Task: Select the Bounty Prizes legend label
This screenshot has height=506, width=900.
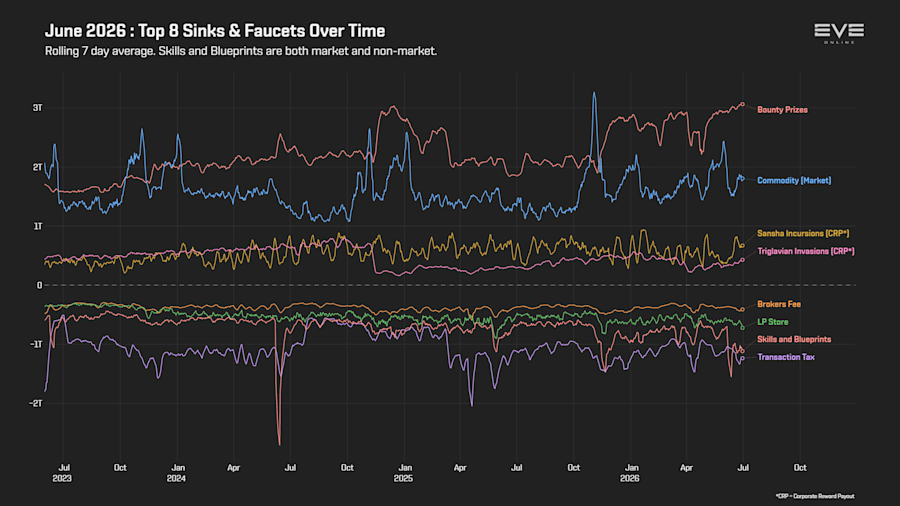Action: pos(782,110)
